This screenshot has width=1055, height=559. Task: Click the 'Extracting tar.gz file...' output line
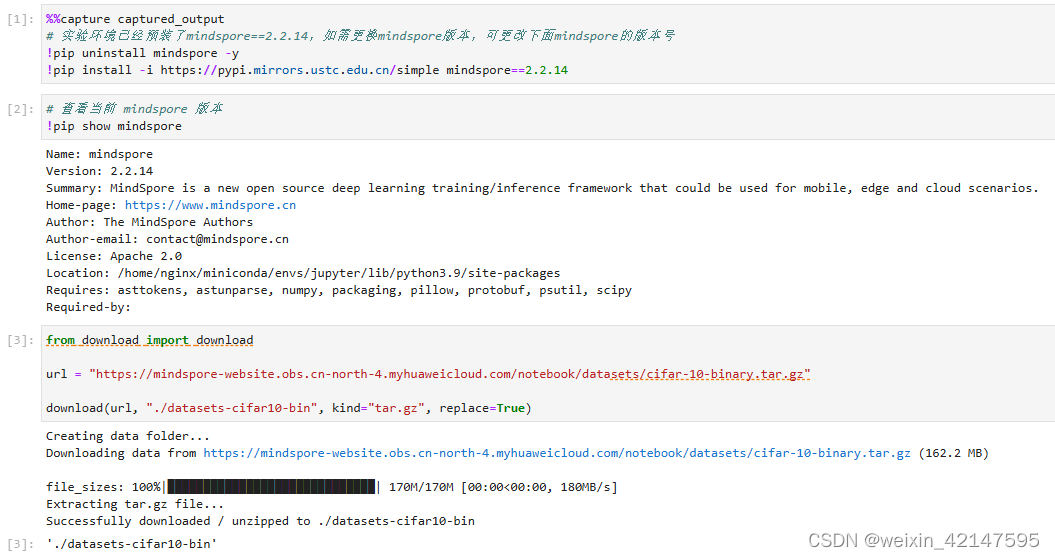coord(135,505)
